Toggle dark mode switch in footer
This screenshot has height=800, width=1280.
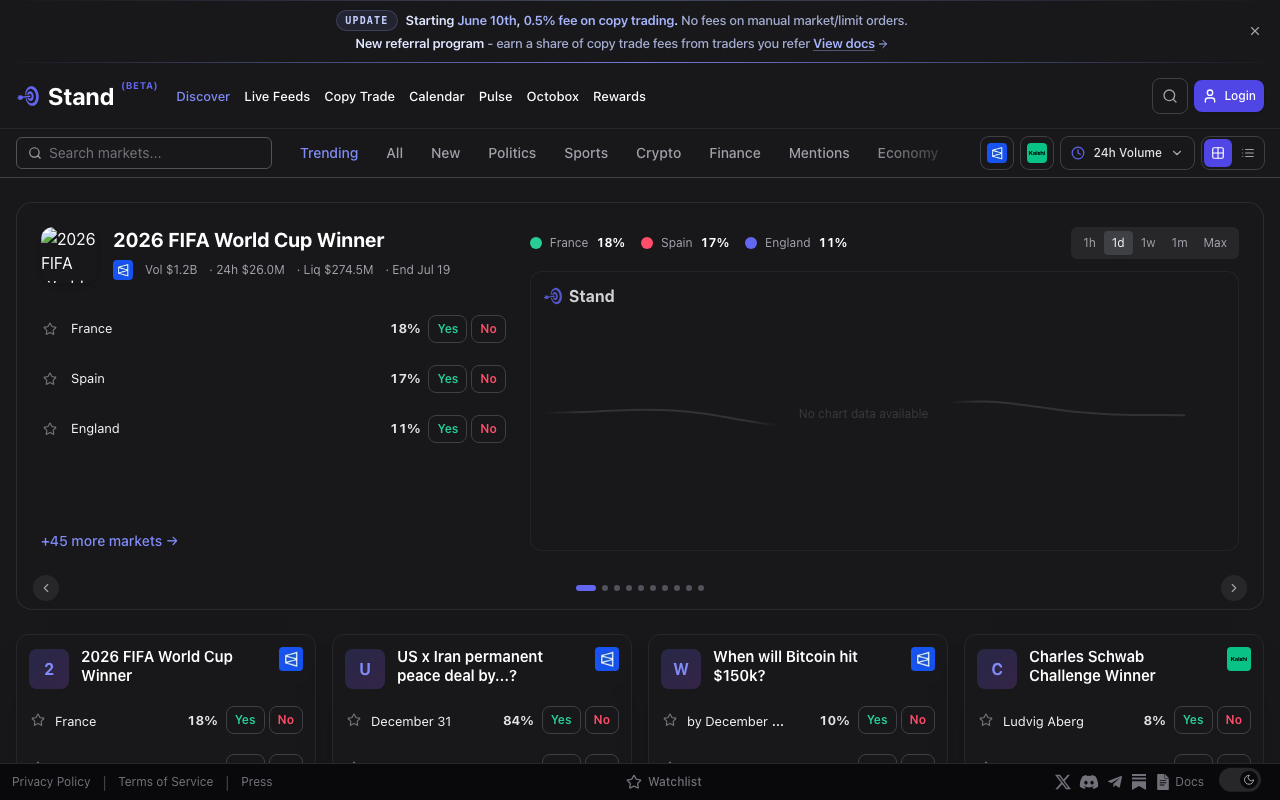[1239, 780]
